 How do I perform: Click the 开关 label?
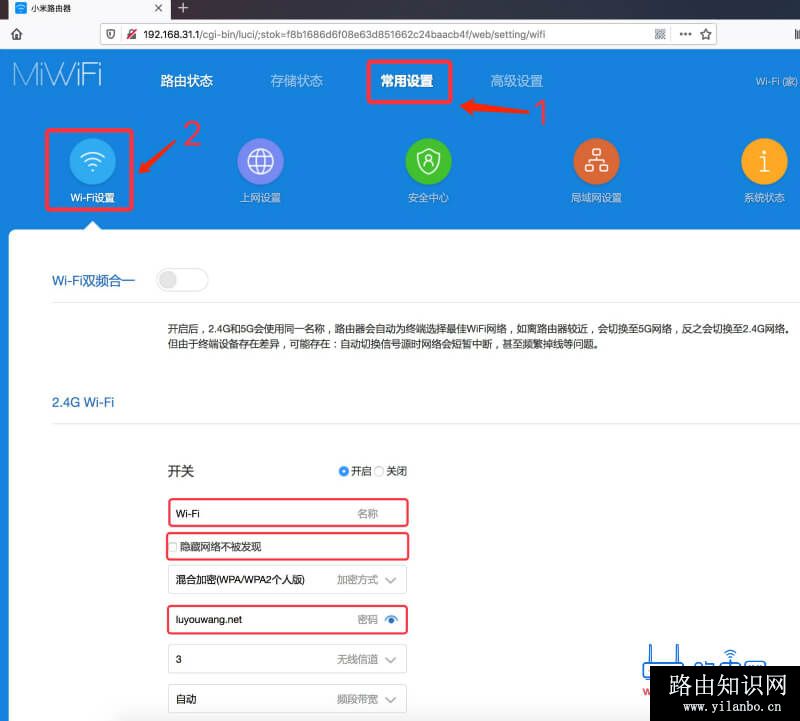click(181, 471)
